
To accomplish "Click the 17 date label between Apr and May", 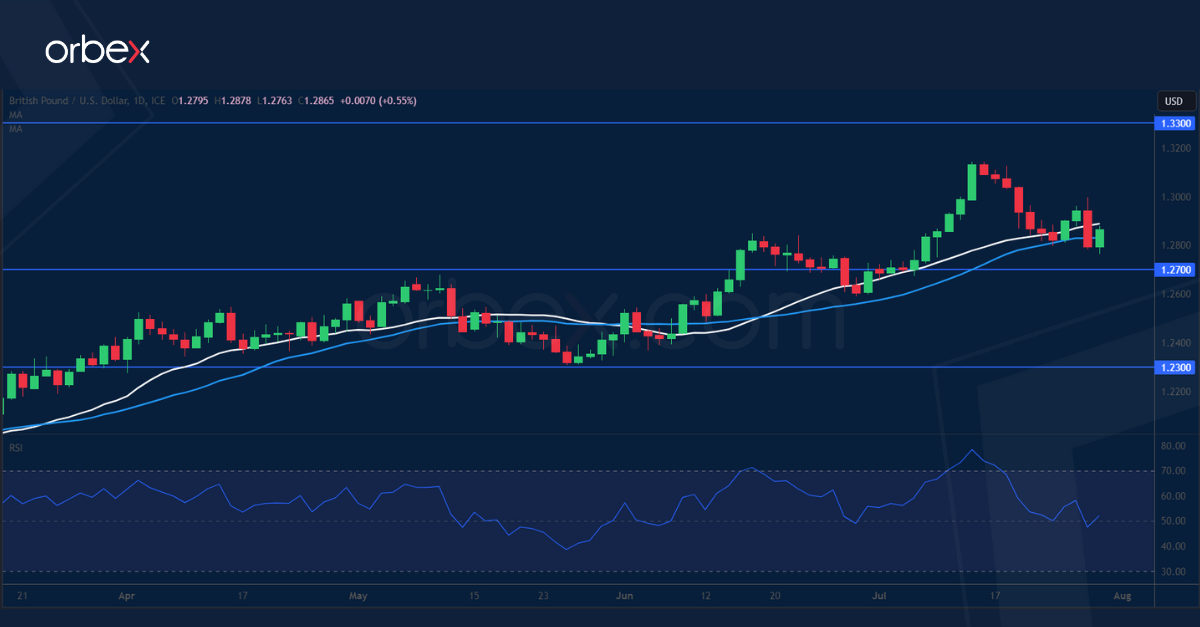I will [x=242, y=596].
